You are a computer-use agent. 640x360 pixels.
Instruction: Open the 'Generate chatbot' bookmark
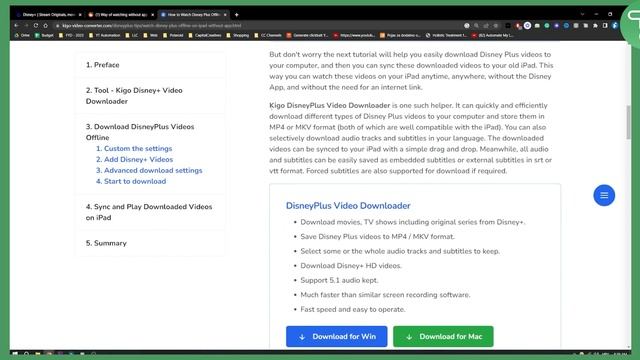(x=307, y=36)
